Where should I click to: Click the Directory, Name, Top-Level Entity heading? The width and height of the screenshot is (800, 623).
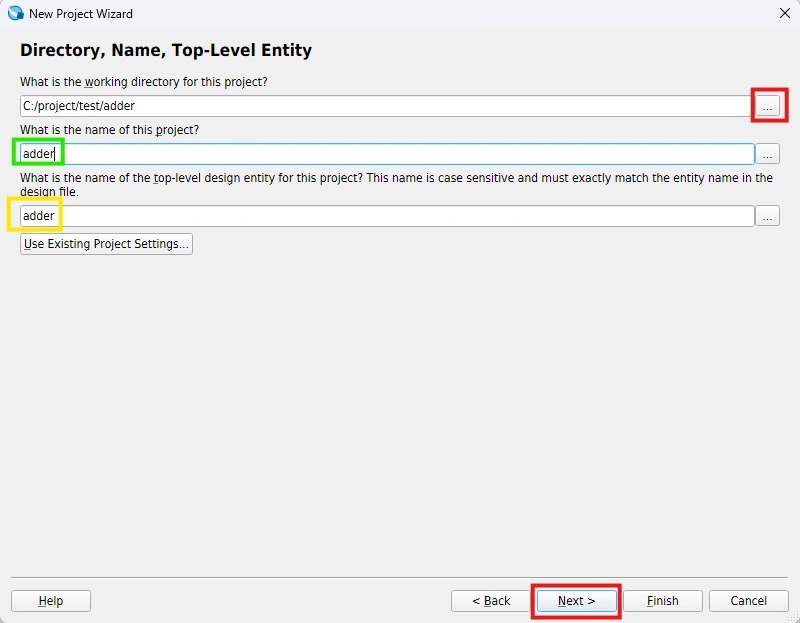[x=166, y=50]
